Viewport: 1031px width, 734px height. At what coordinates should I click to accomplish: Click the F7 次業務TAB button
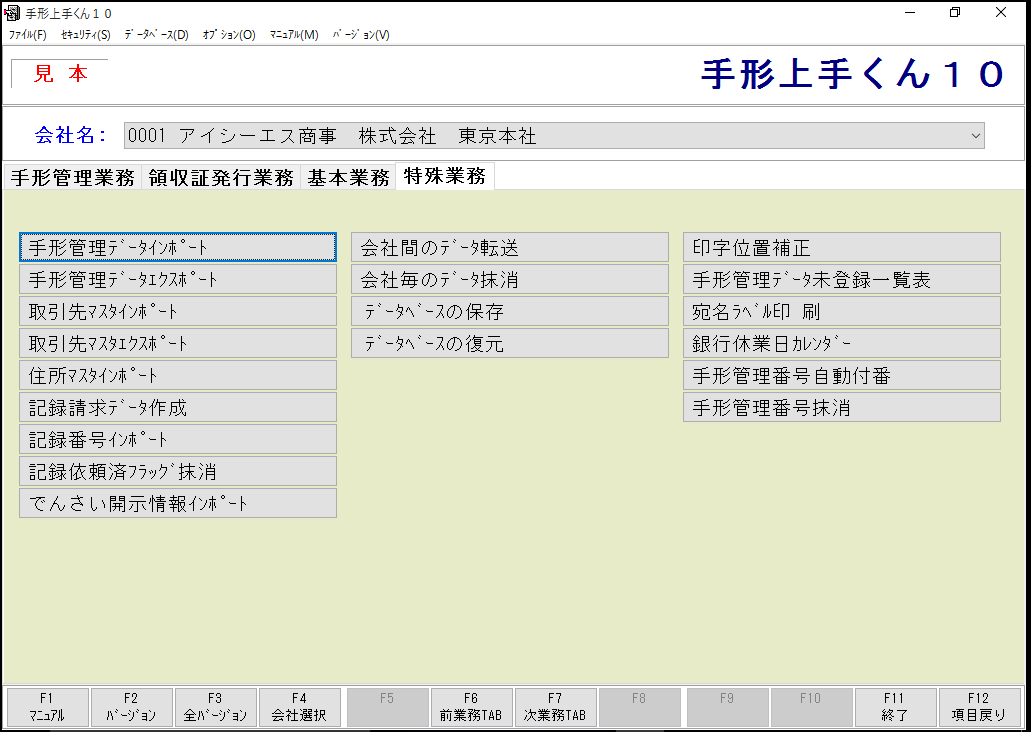coord(556,708)
